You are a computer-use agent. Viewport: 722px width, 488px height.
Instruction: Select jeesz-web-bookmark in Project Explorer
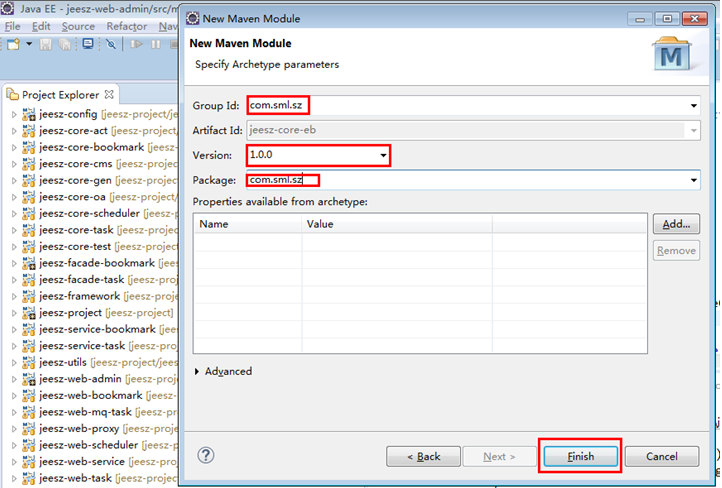tap(91, 395)
